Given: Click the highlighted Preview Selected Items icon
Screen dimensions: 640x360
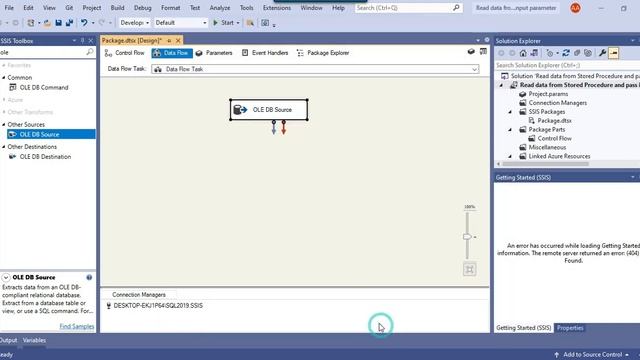Looking at the screenshot, I should tap(613, 53).
